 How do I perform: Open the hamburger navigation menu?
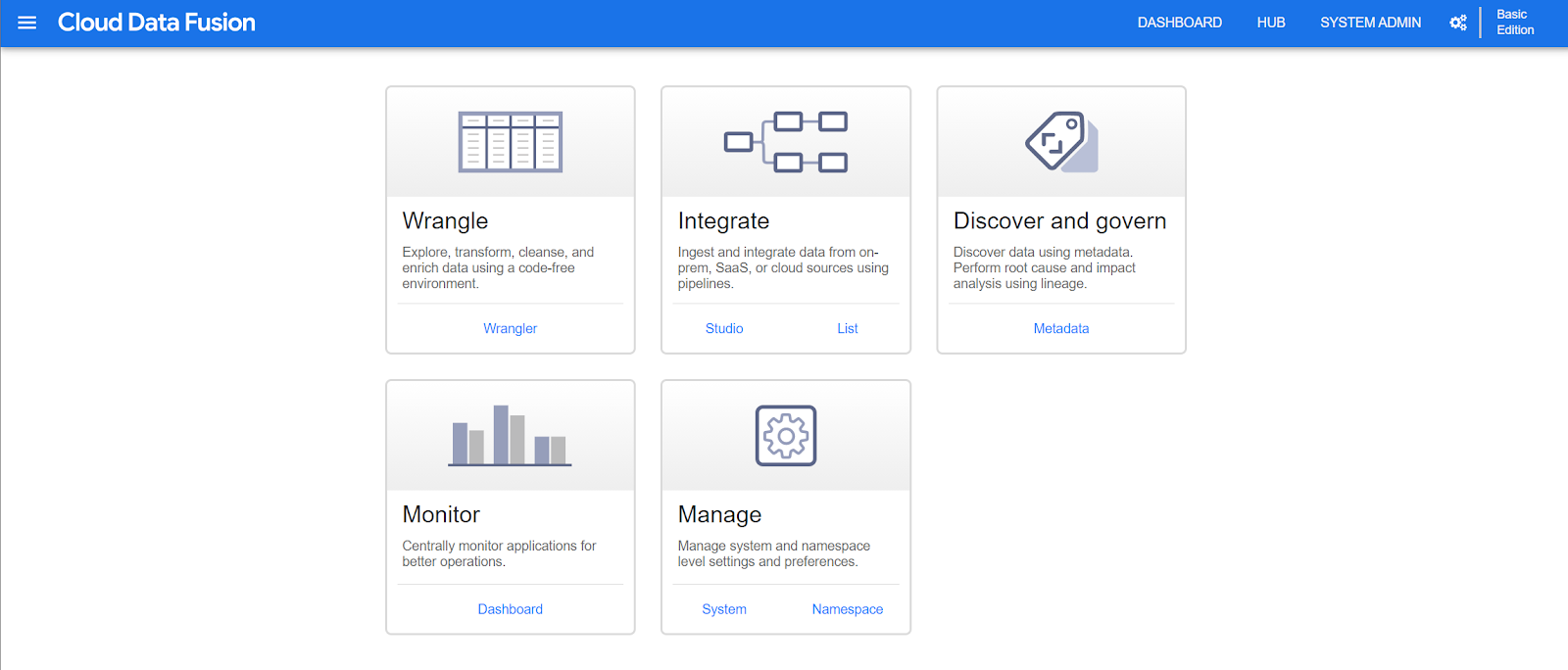click(27, 23)
